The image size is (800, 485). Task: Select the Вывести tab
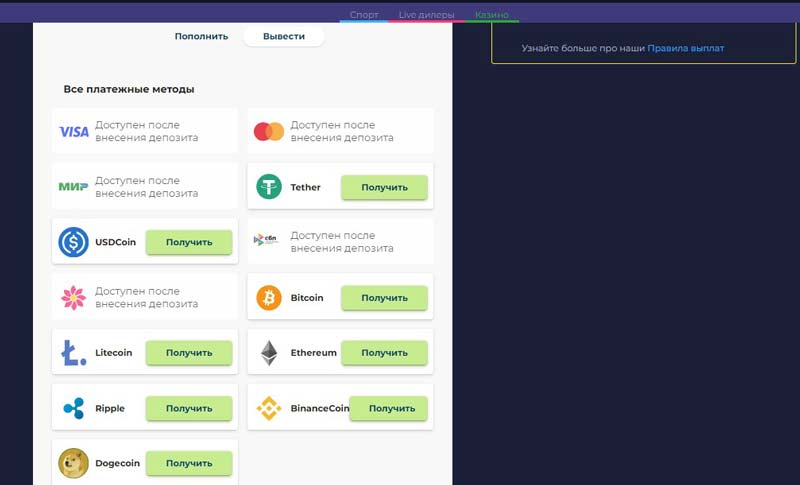(x=284, y=36)
